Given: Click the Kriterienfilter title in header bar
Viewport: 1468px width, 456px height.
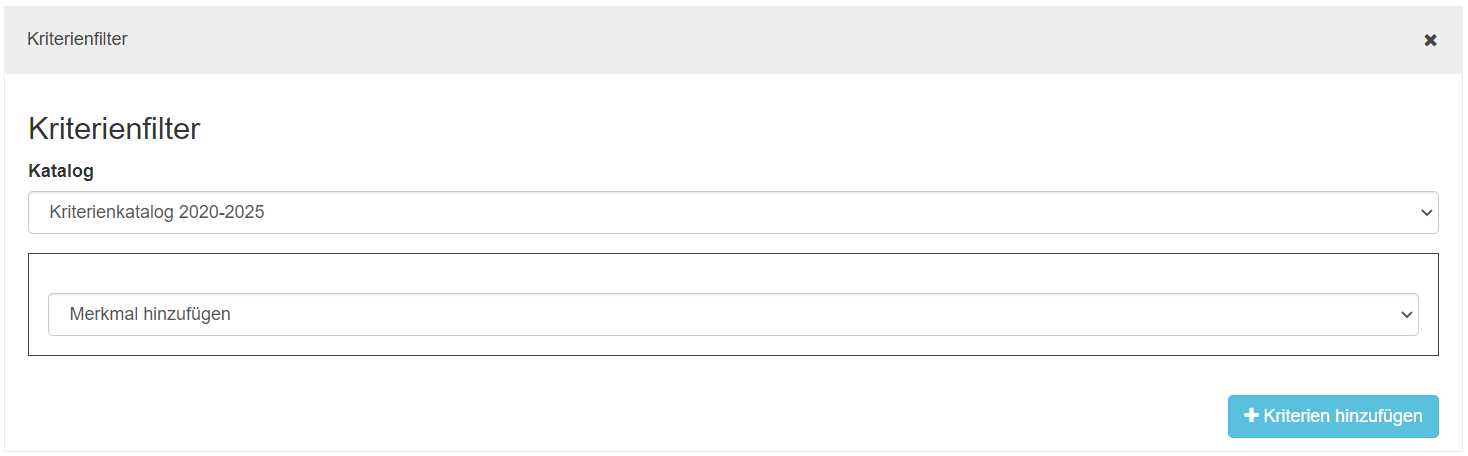Looking at the screenshot, I should (77, 40).
